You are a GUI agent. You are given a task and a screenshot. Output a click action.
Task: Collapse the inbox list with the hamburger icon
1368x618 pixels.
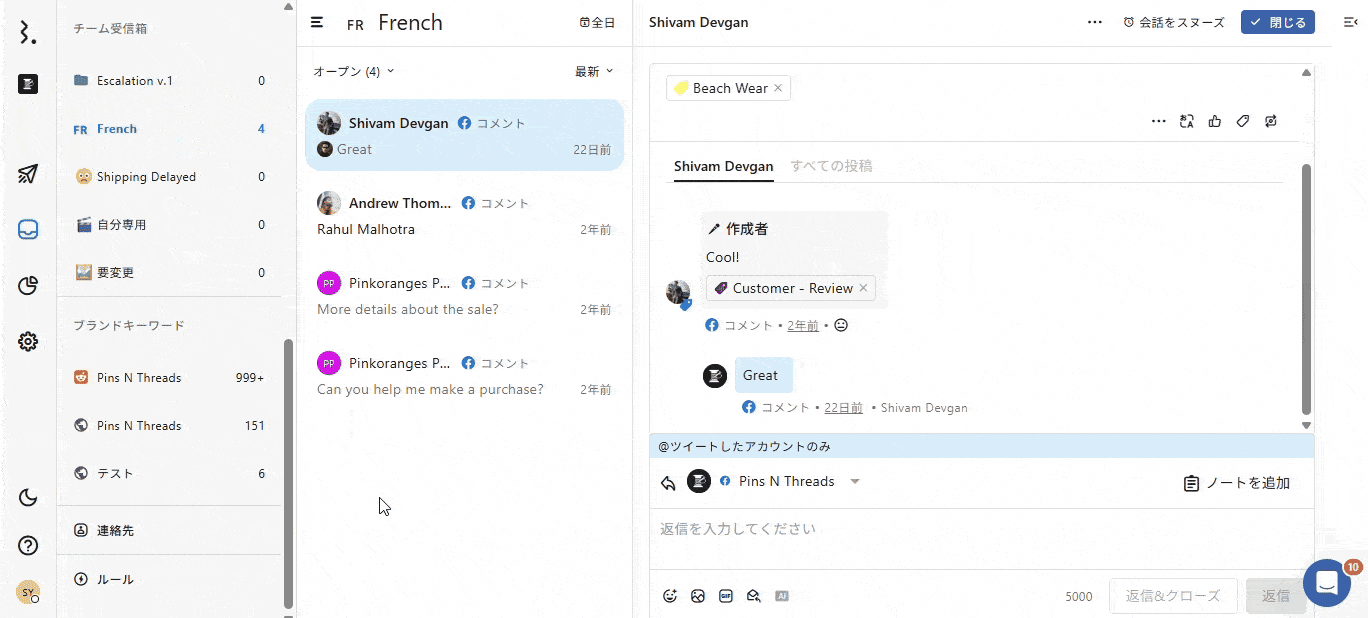click(x=317, y=22)
